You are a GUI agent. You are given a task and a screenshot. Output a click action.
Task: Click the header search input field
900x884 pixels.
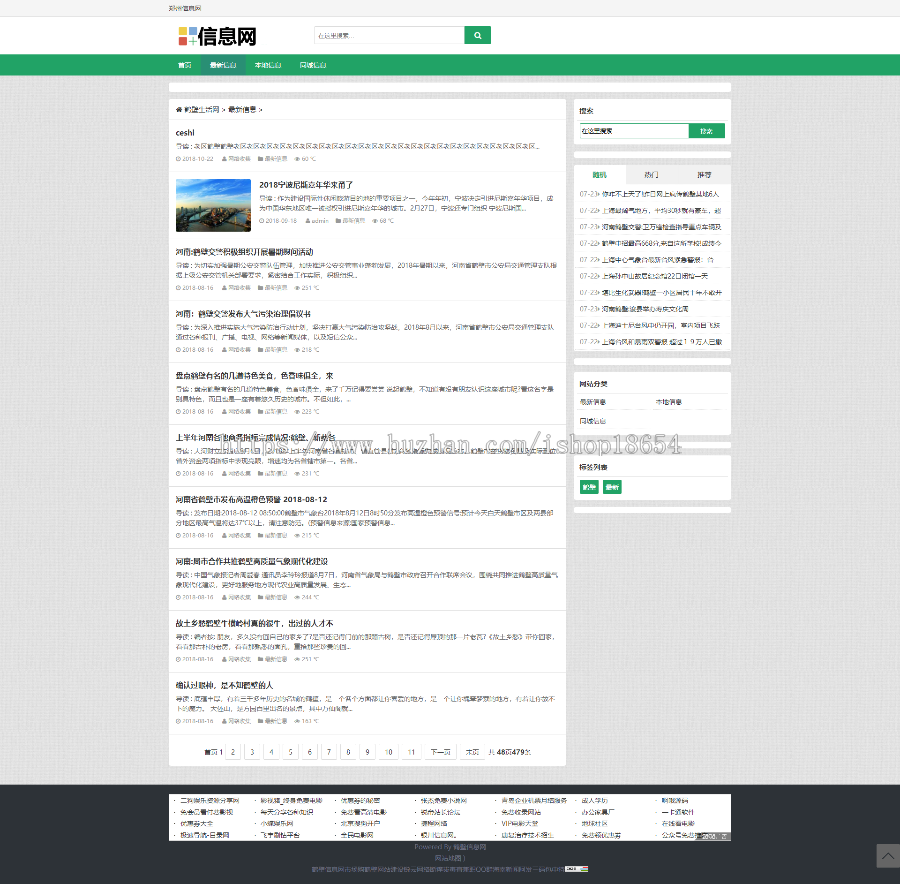point(389,36)
